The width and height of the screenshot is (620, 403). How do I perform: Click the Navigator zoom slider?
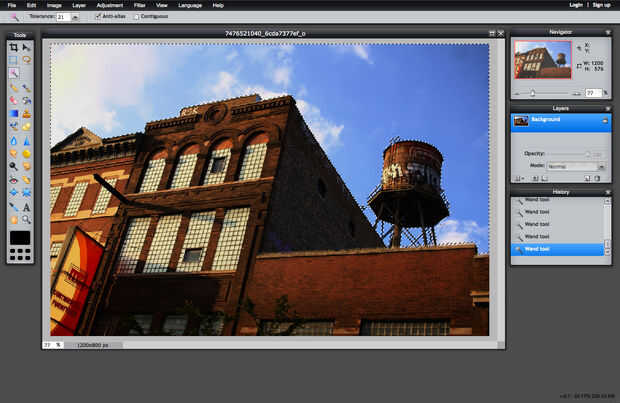pos(533,93)
